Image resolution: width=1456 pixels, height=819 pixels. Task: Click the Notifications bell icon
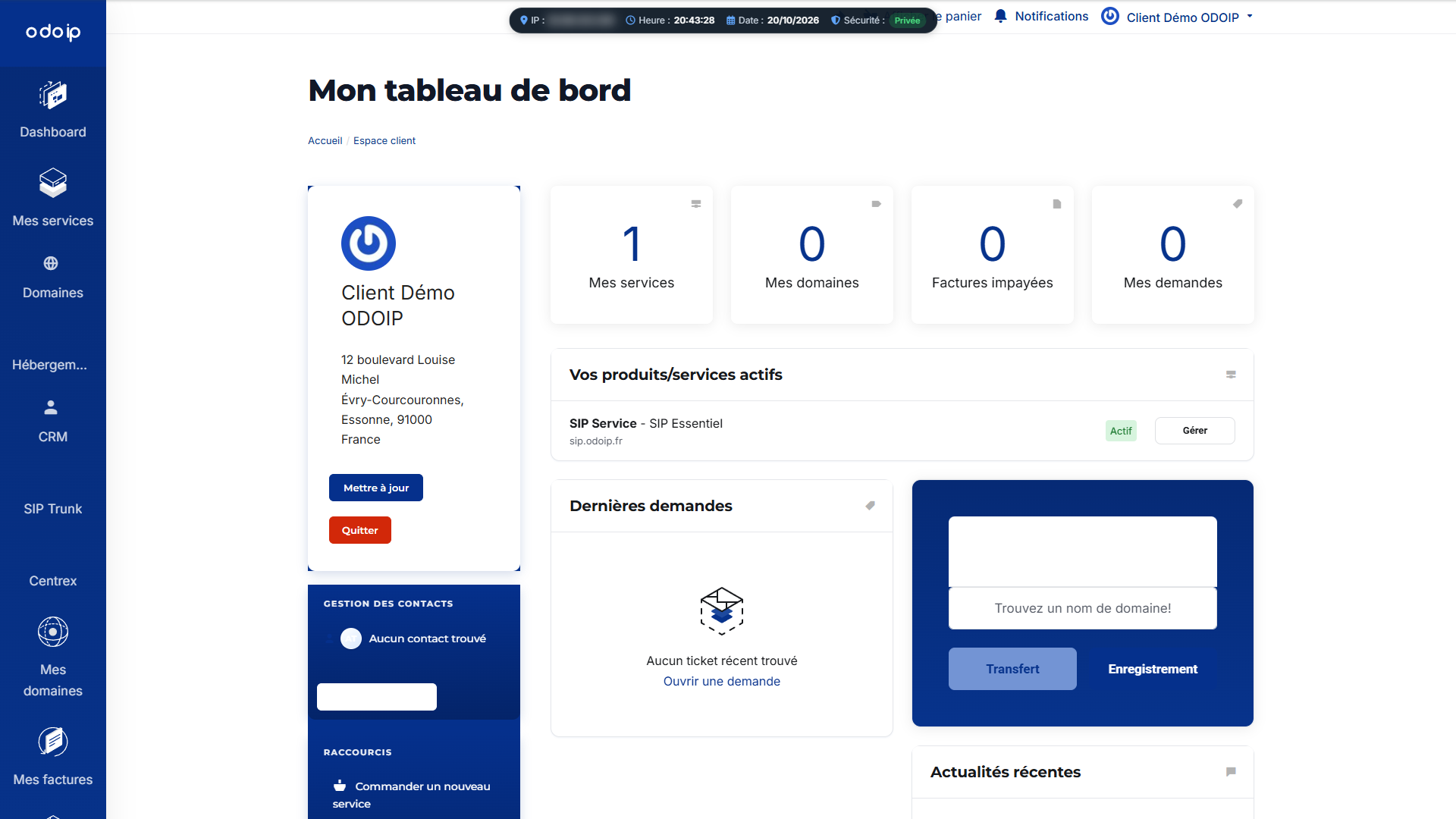tap(1000, 16)
